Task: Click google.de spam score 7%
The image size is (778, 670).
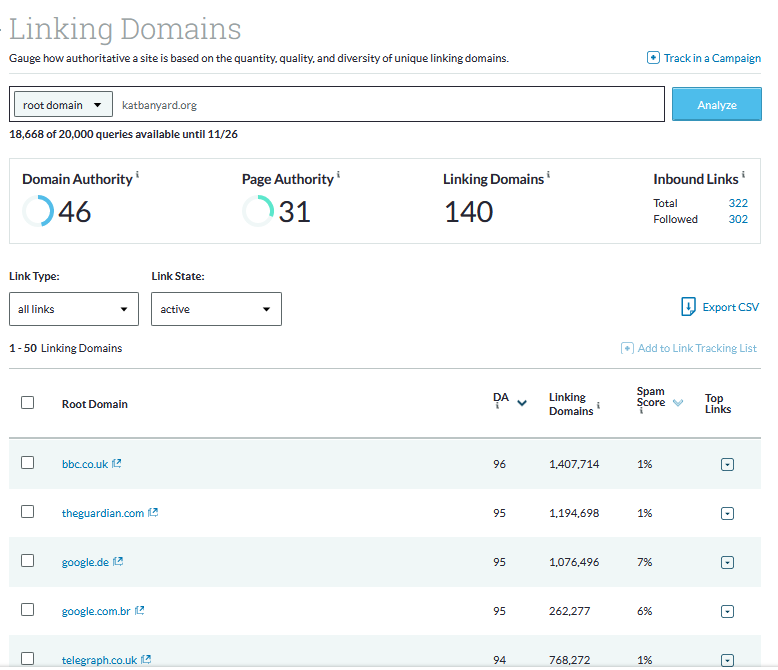Action: [x=645, y=562]
